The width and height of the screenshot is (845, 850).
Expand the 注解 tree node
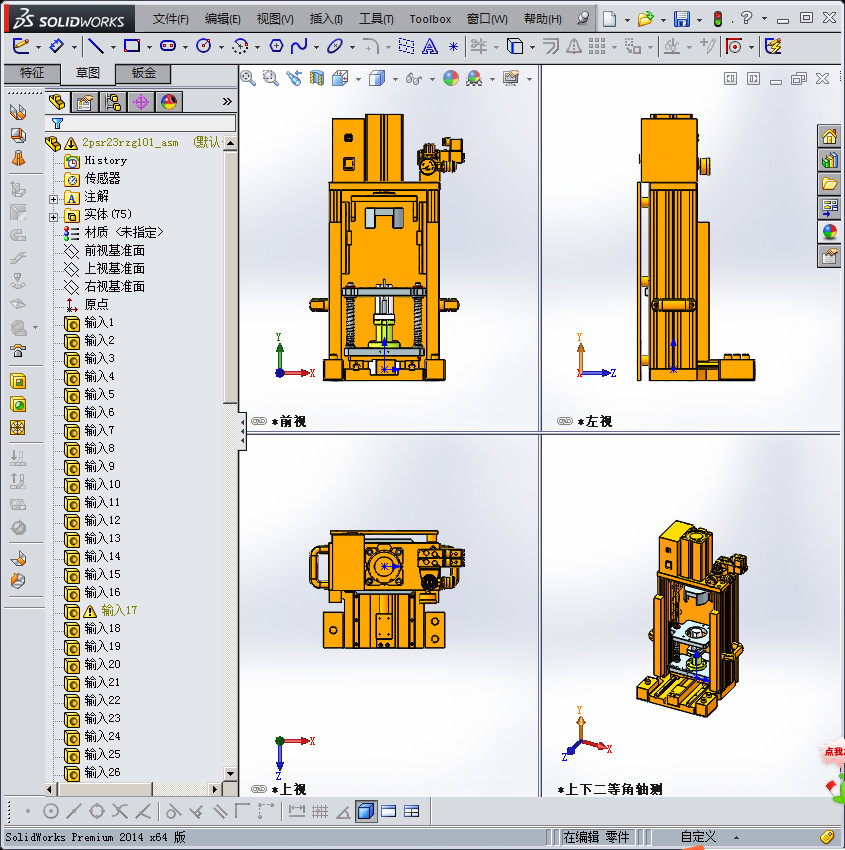coord(54,197)
